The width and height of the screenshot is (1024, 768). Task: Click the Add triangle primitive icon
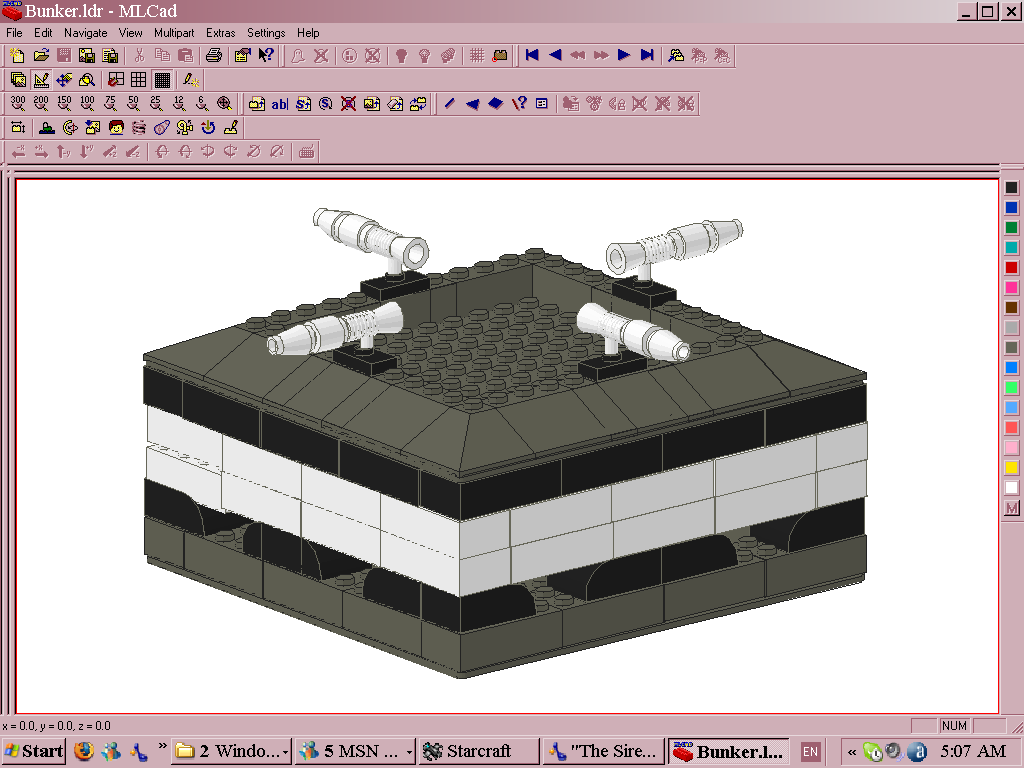pos(472,103)
